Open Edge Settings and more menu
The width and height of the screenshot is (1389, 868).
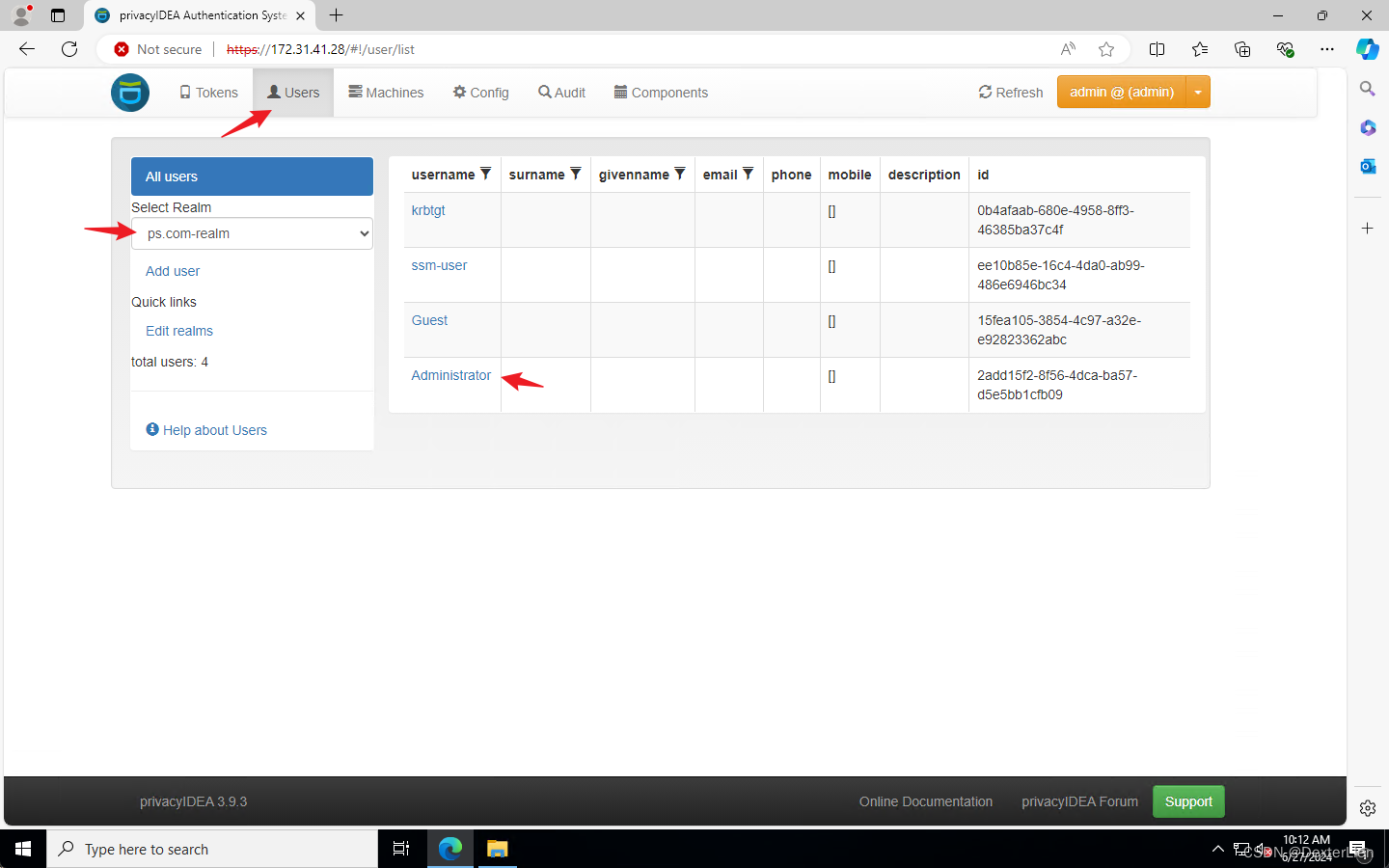coord(1327,49)
